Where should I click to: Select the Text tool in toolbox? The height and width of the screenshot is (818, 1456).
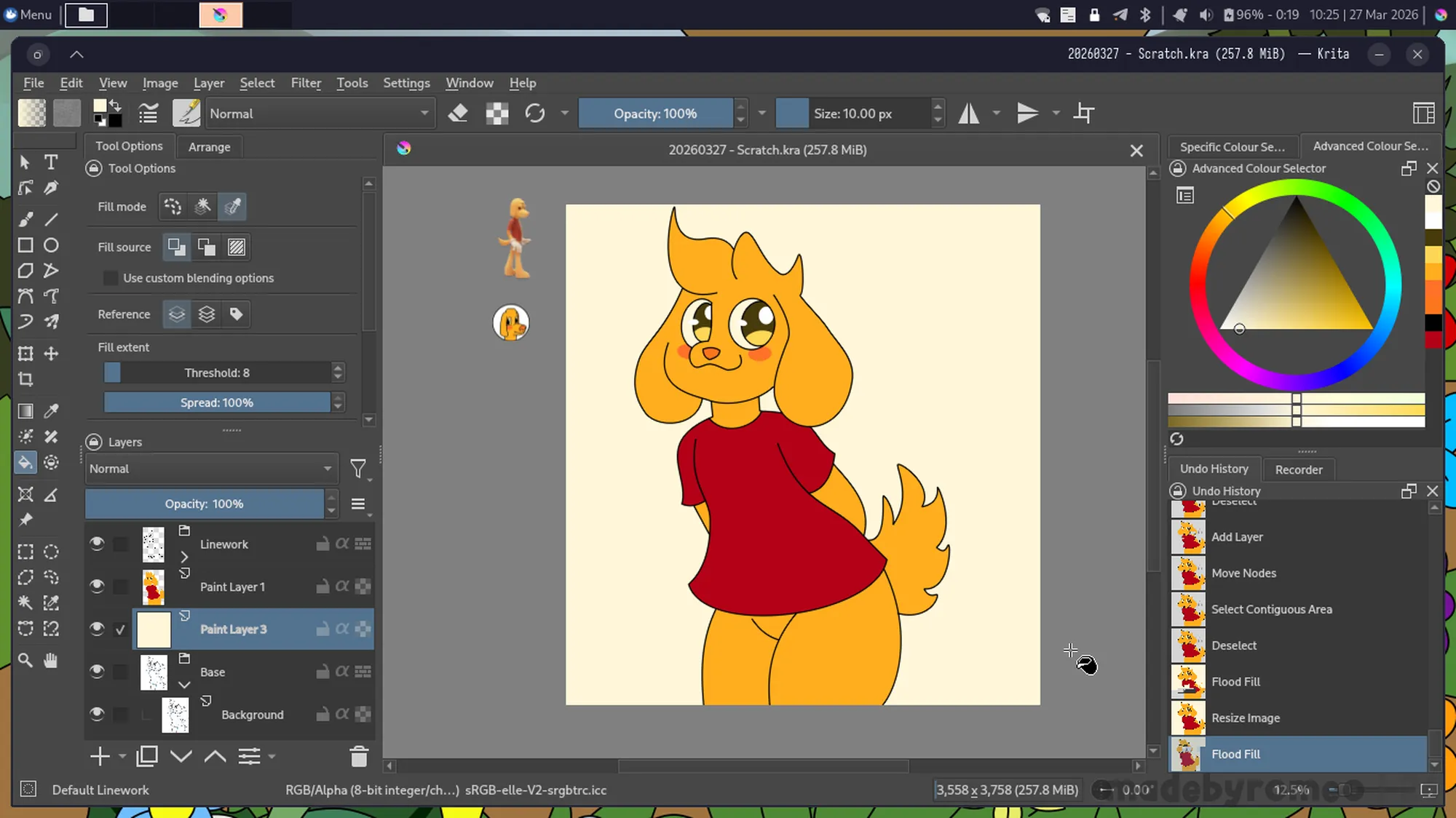click(51, 162)
